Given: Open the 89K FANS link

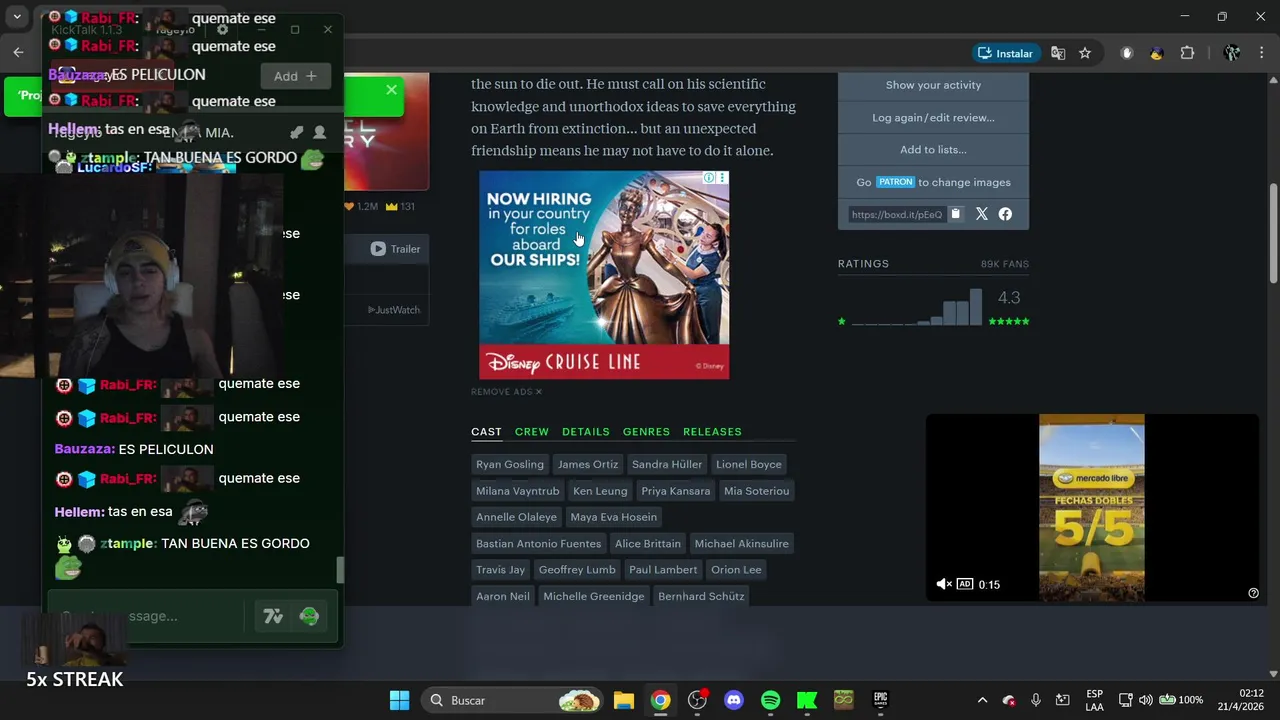Looking at the screenshot, I should [1005, 264].
